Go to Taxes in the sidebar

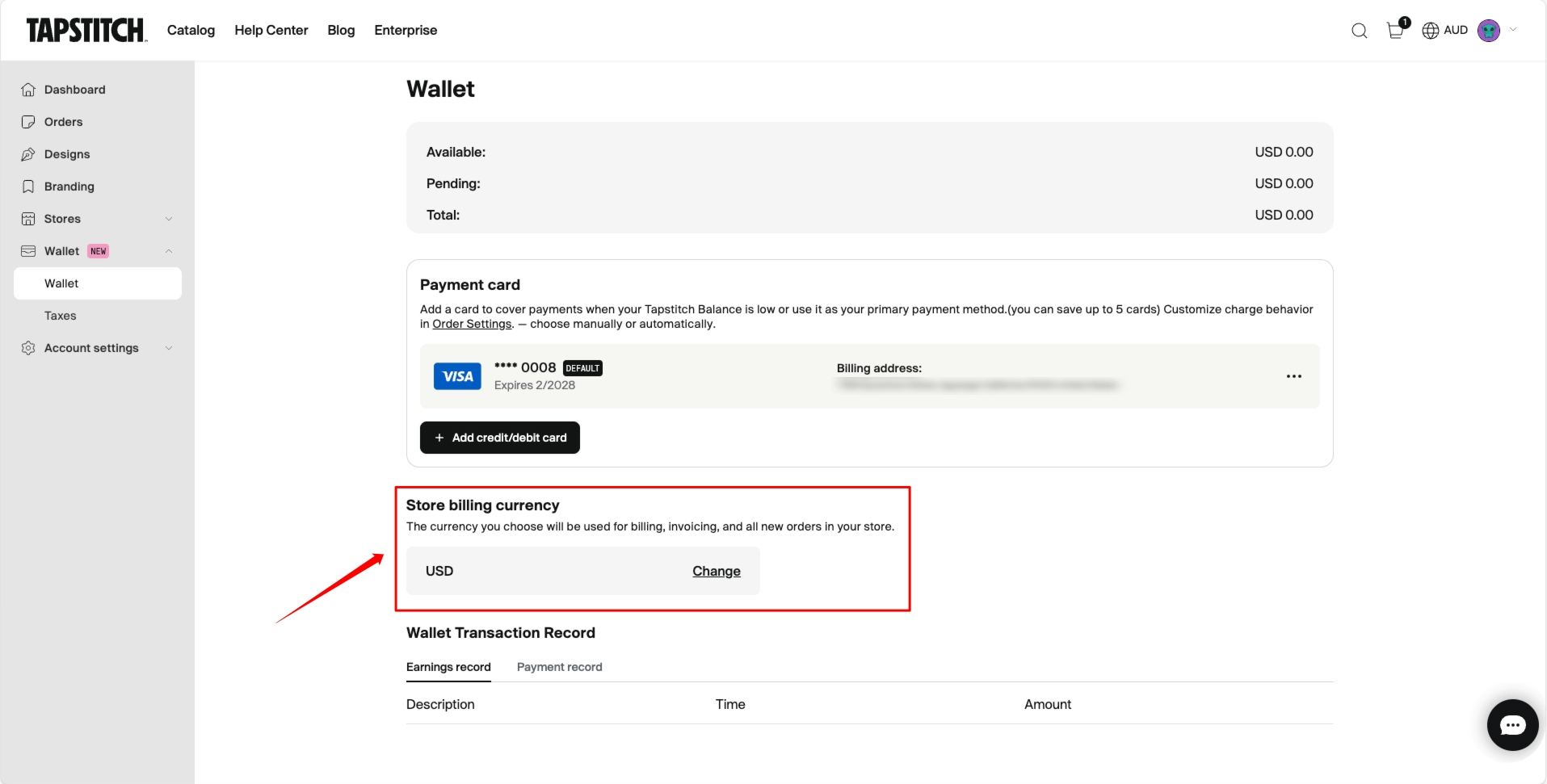(x=61, y=316)
